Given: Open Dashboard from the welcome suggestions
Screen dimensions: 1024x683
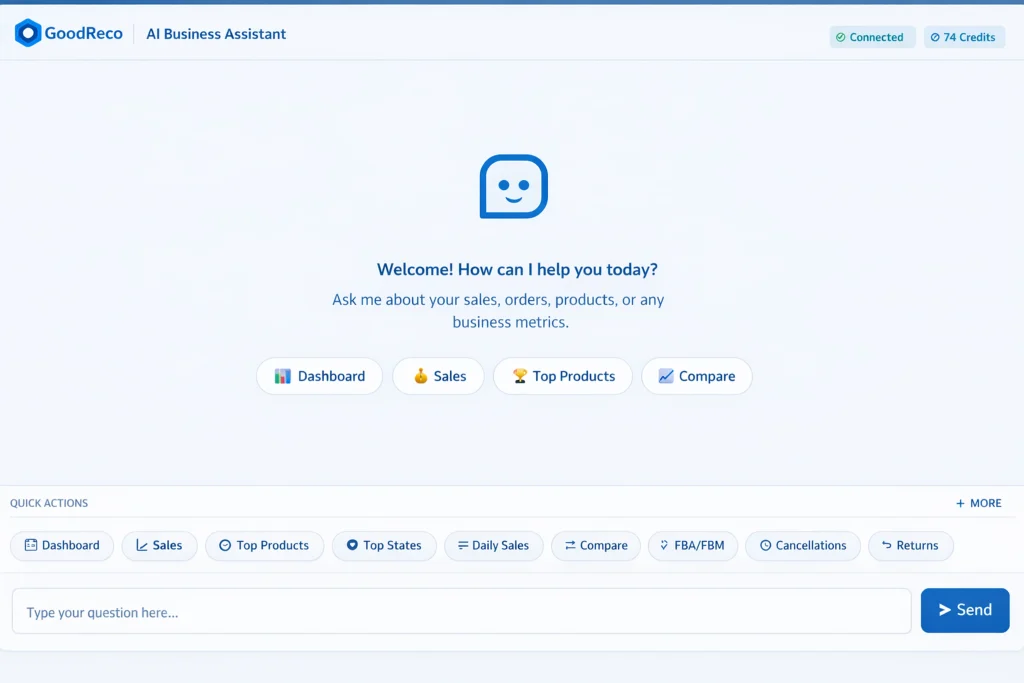Looking at the screenshot, I should tap(319, 376).
